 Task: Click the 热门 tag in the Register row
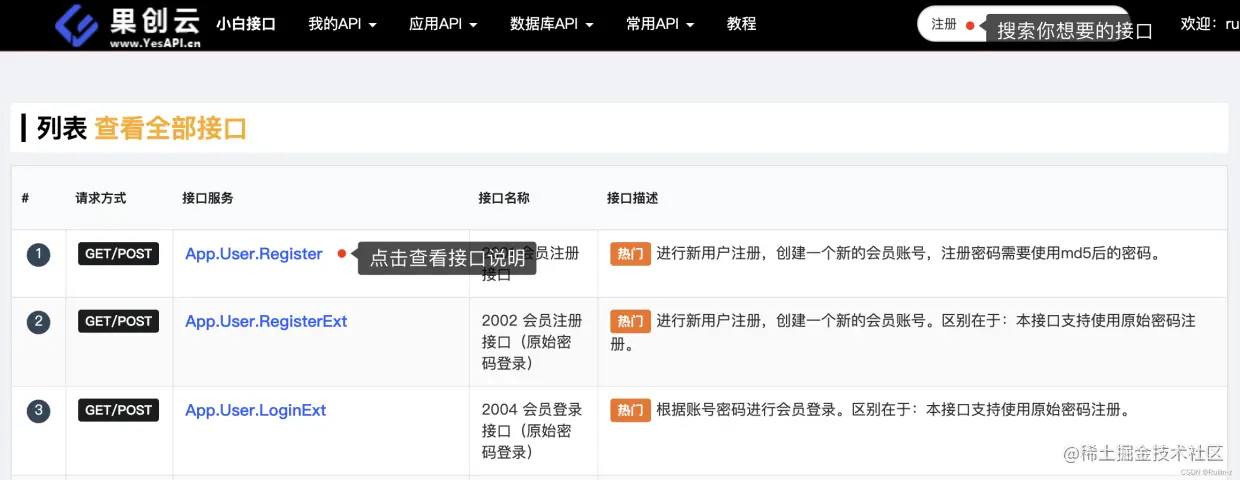630,254
